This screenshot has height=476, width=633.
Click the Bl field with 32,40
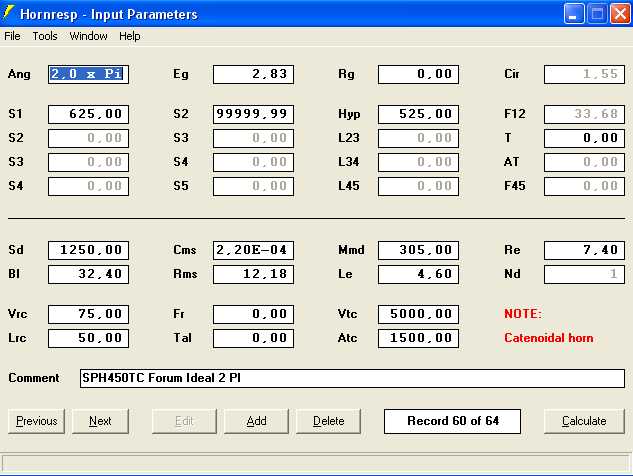coord(88,274)
